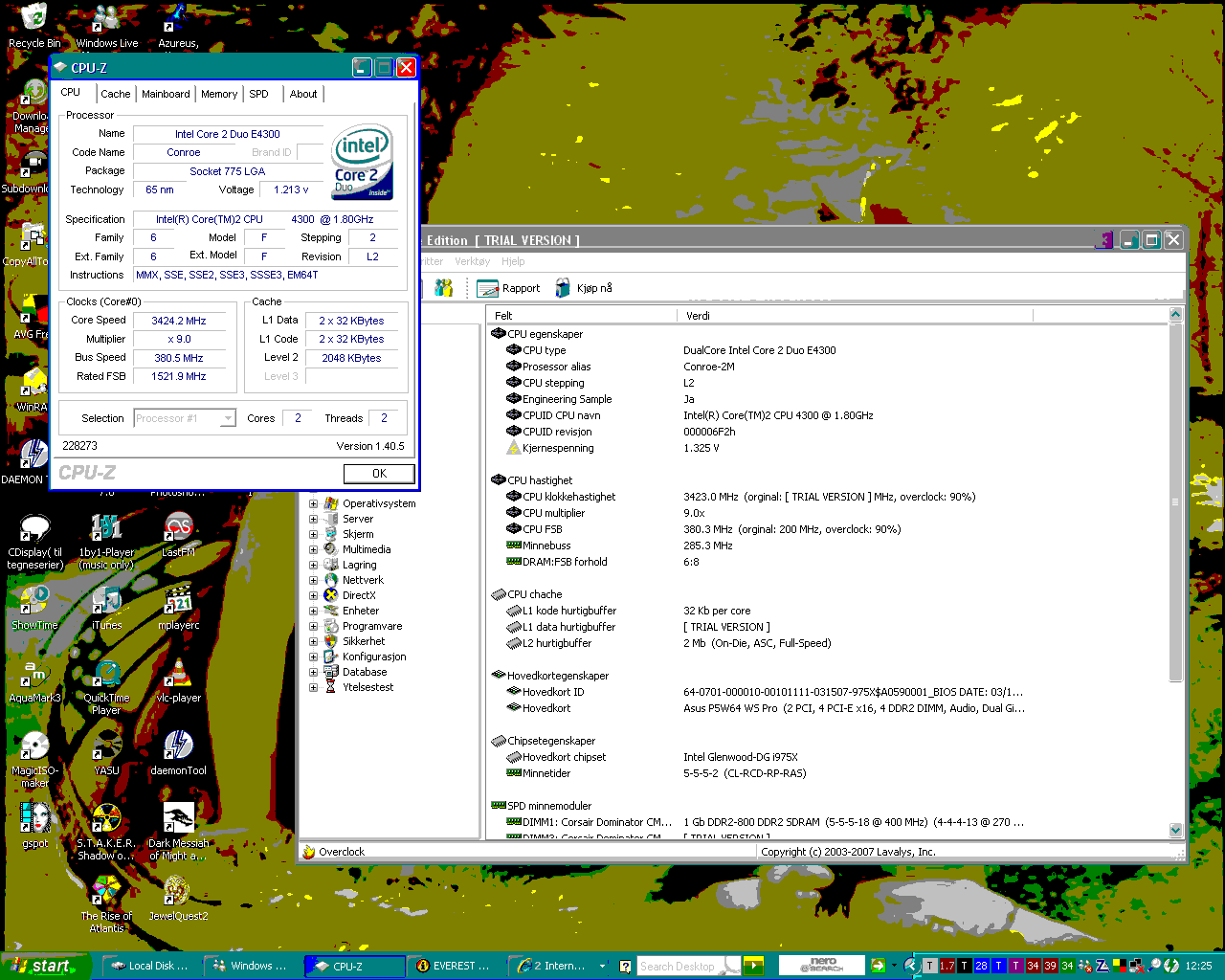Expand Lagring tree node
The height and width of the screenshot is (980, 1225).
point(313,565)
